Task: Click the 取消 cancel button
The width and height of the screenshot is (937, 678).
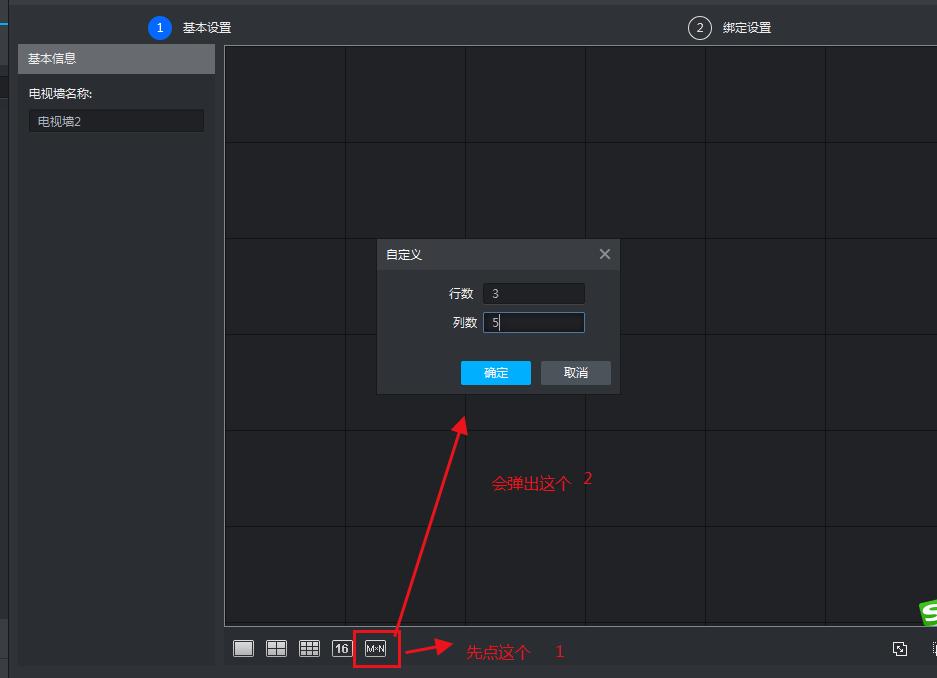Action: click(x=575, y=372)
